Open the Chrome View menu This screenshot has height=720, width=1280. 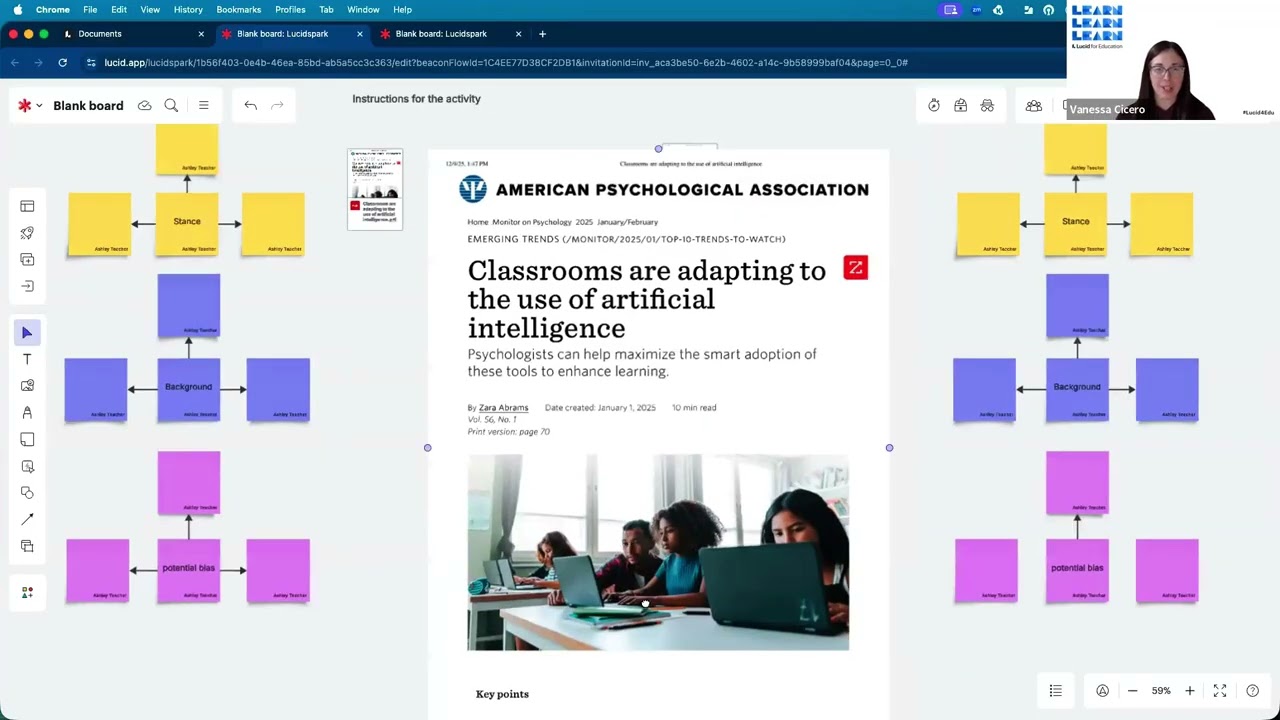(x=150, y=10)
